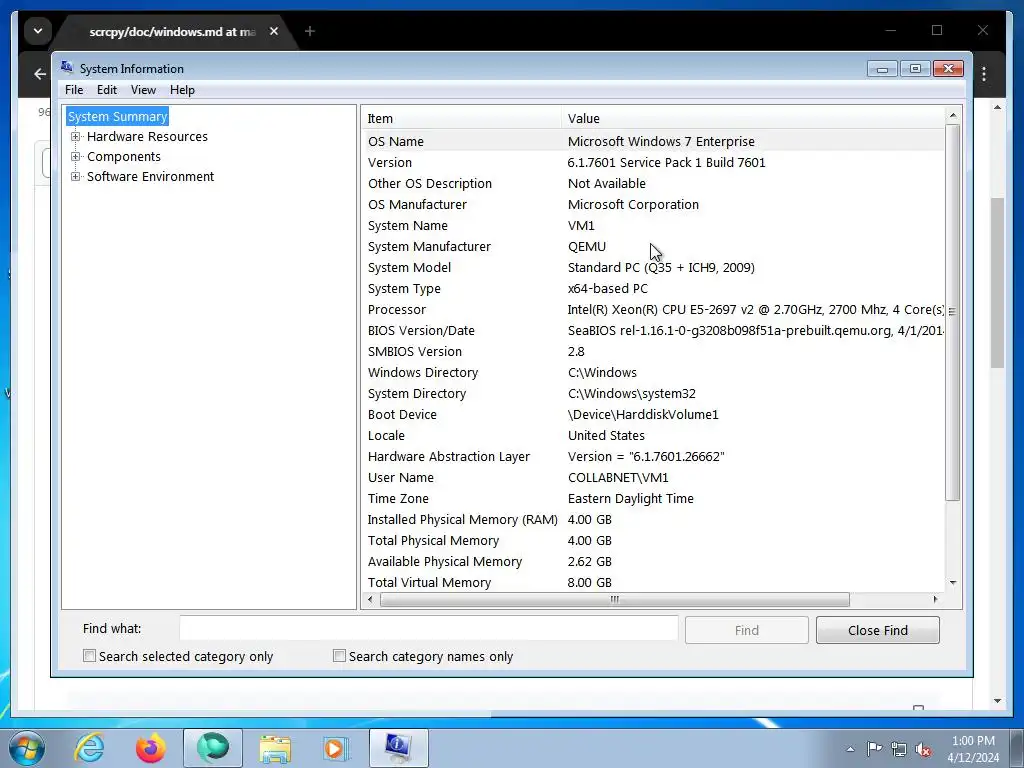Show hidden tray icons arrow
The image size is (1024, 768).
[850, 749]
